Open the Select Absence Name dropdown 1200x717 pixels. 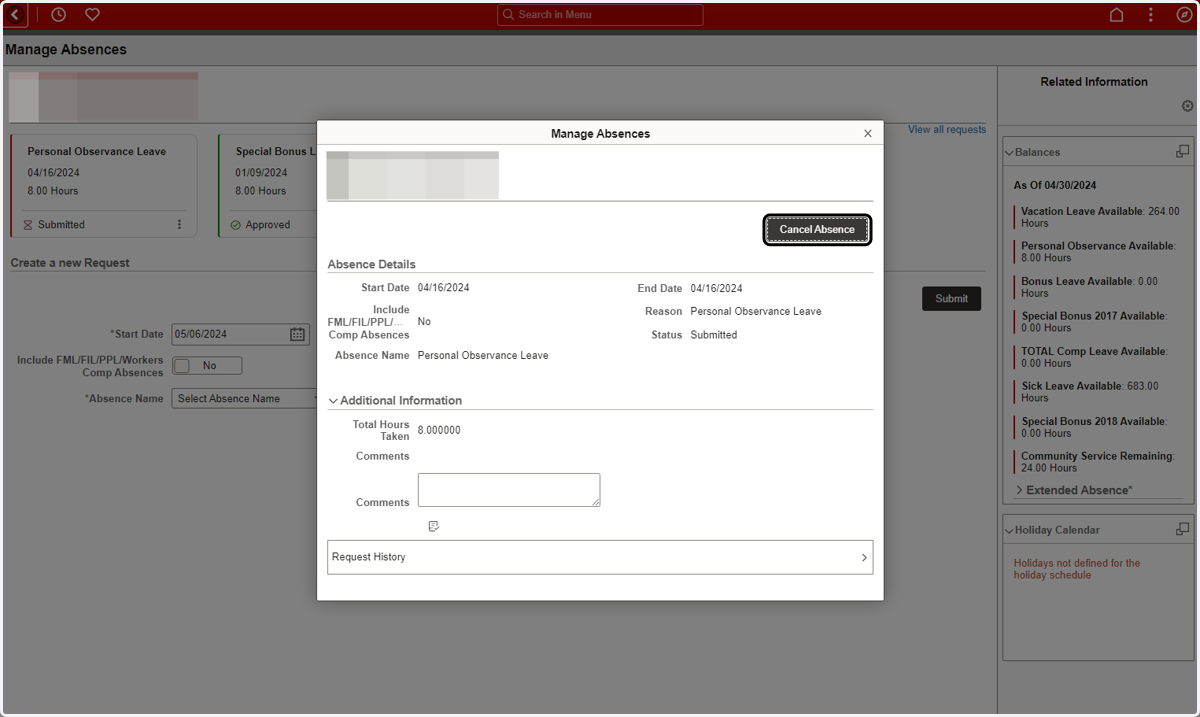[245, 398]
